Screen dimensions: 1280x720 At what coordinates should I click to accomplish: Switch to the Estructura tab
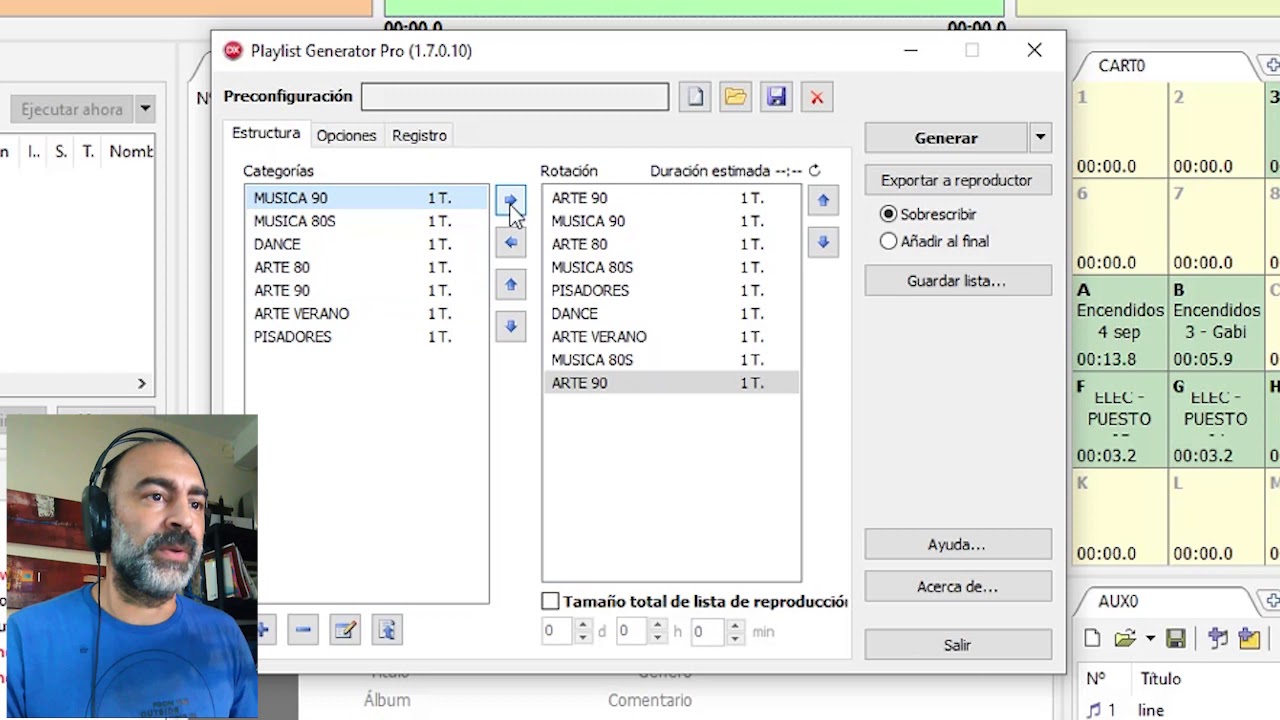266,133
